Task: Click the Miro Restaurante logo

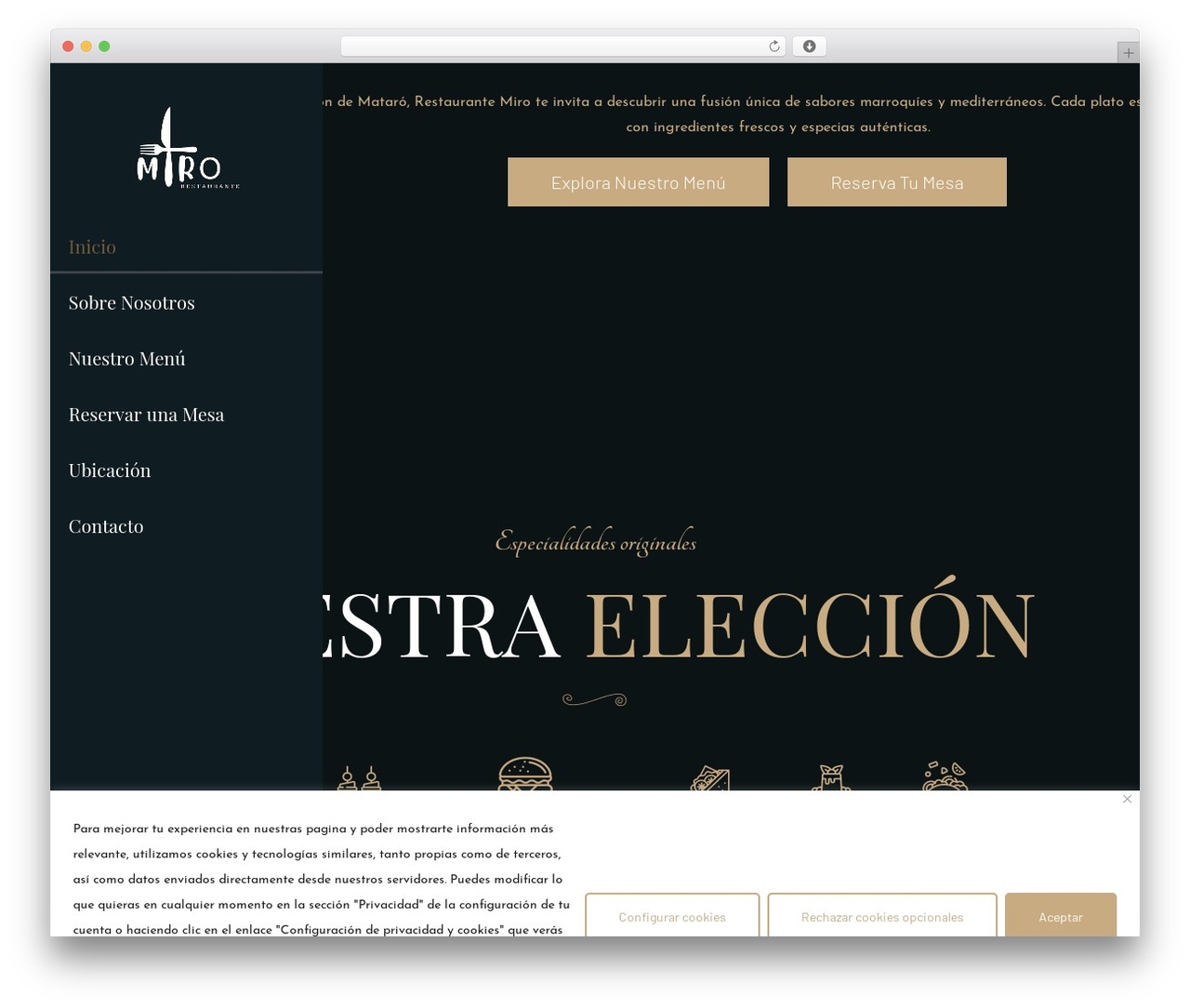Action: (x=189, y=148)
